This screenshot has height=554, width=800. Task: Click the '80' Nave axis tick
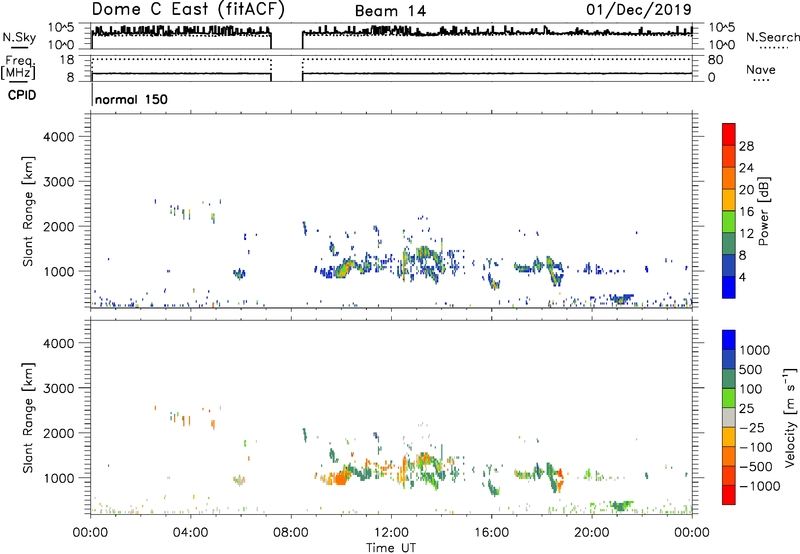[715, 60]
